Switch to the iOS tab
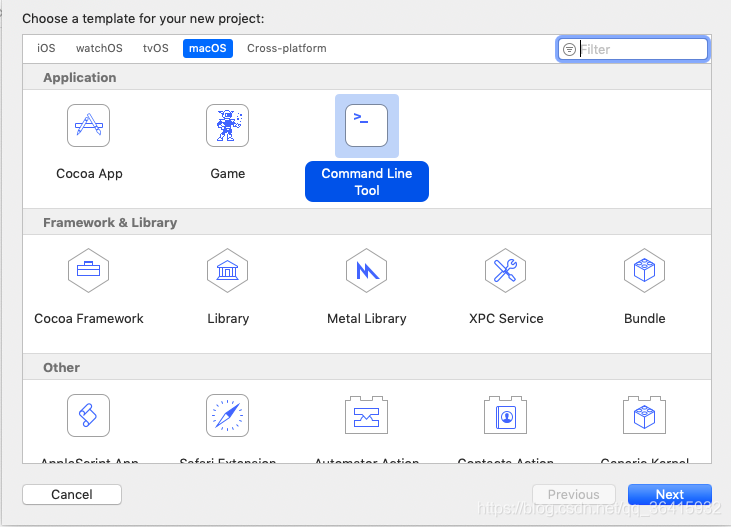The image size is (731, 527). pos(46,49)
